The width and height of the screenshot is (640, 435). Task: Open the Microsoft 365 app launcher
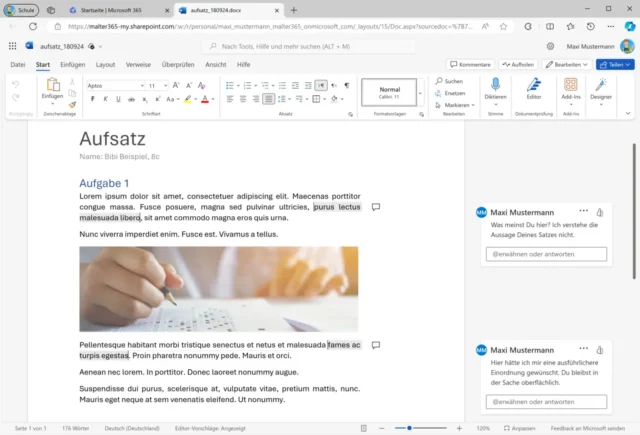click(12, 45)
